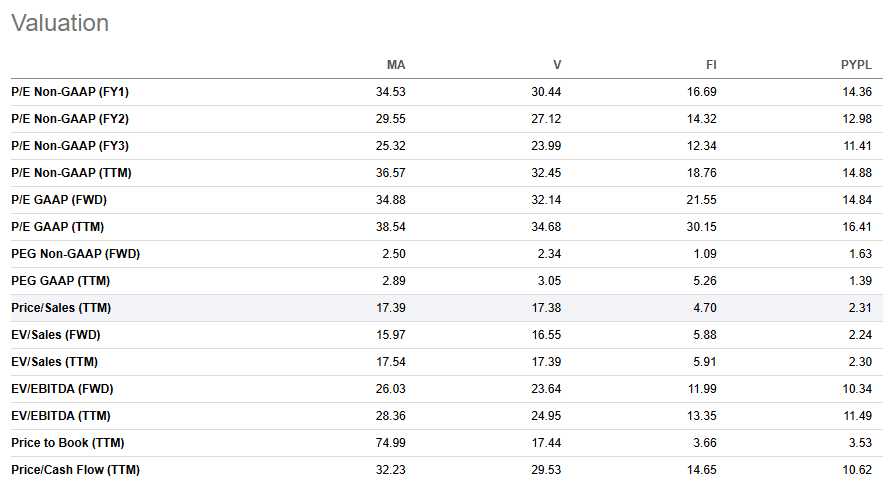Image resolution: width=883 pixels, height=482 pixels.
Task: Click the Valuation section heading
Action: tap(60, 23)
